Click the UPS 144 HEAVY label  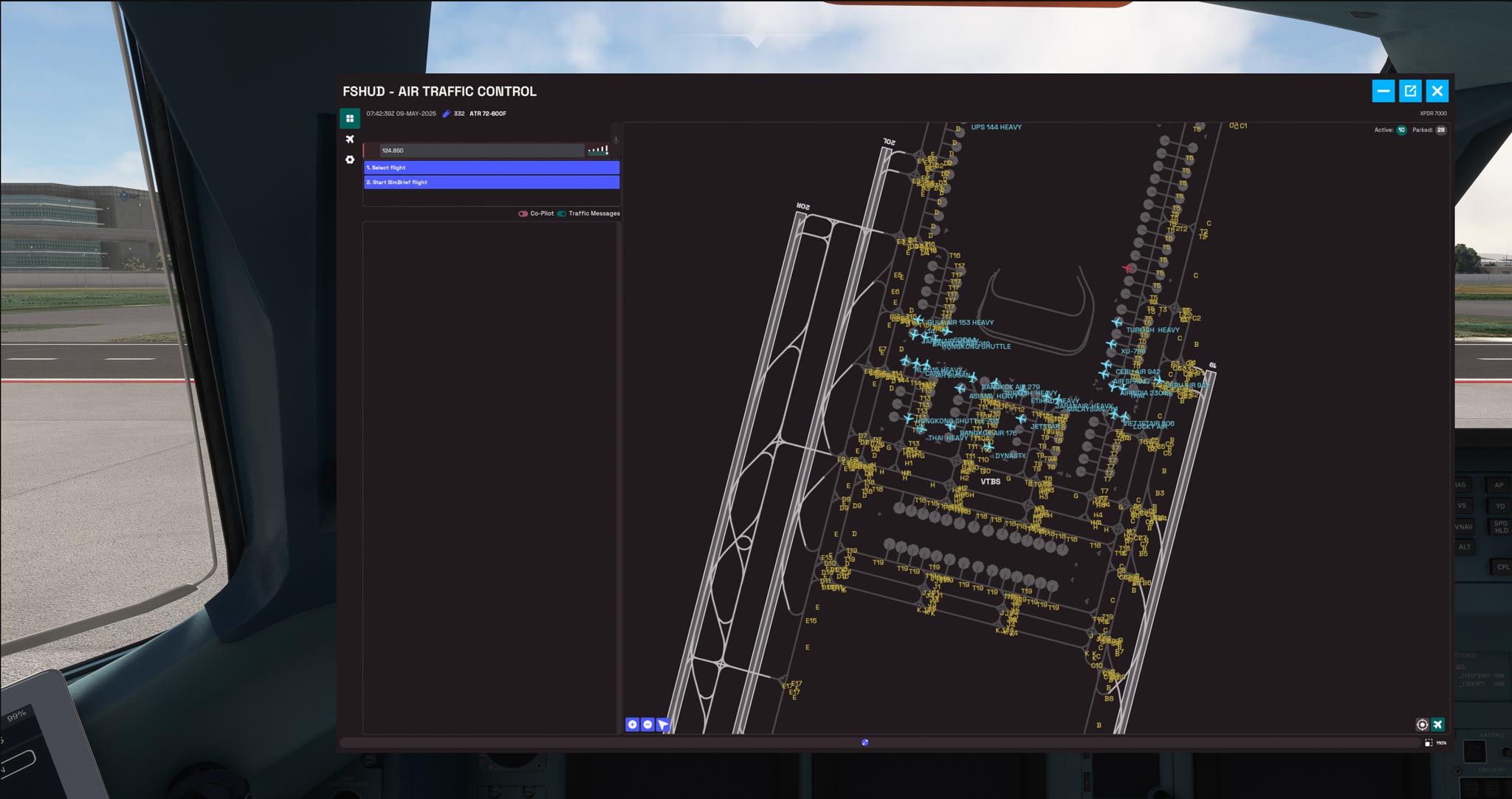(x=996, y=127)
